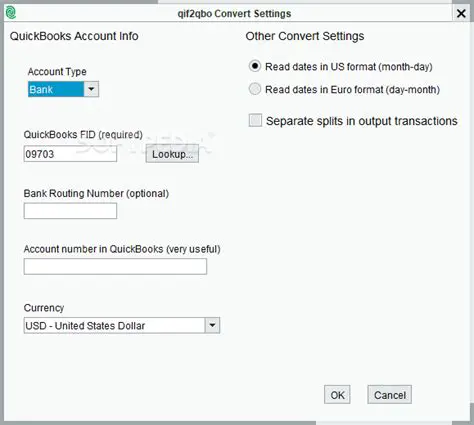
Task: Click the Account Type label
Action: tap(57, 72)
